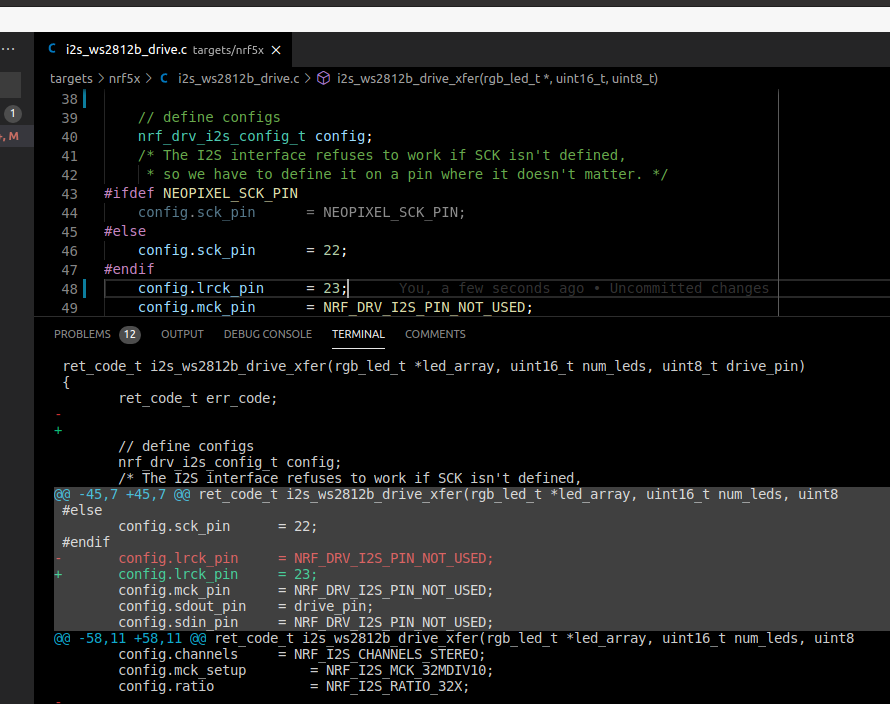Viewport: 890px width, 704px height.
Task: Click the comment continuation on line 42
Action: pos(407,174)
